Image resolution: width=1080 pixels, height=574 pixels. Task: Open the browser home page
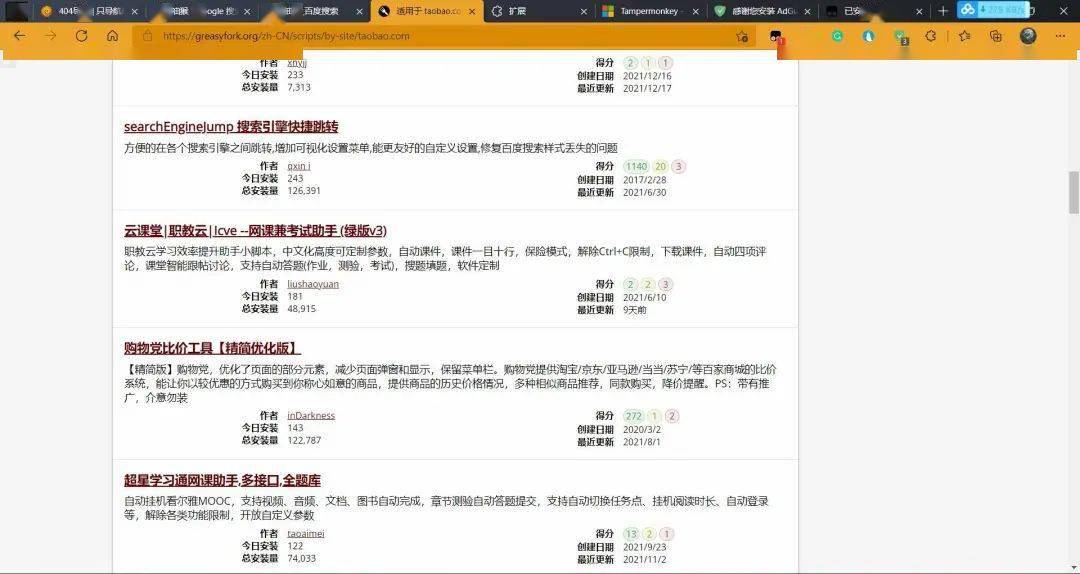pyautogui.click(x=112, y=36)
